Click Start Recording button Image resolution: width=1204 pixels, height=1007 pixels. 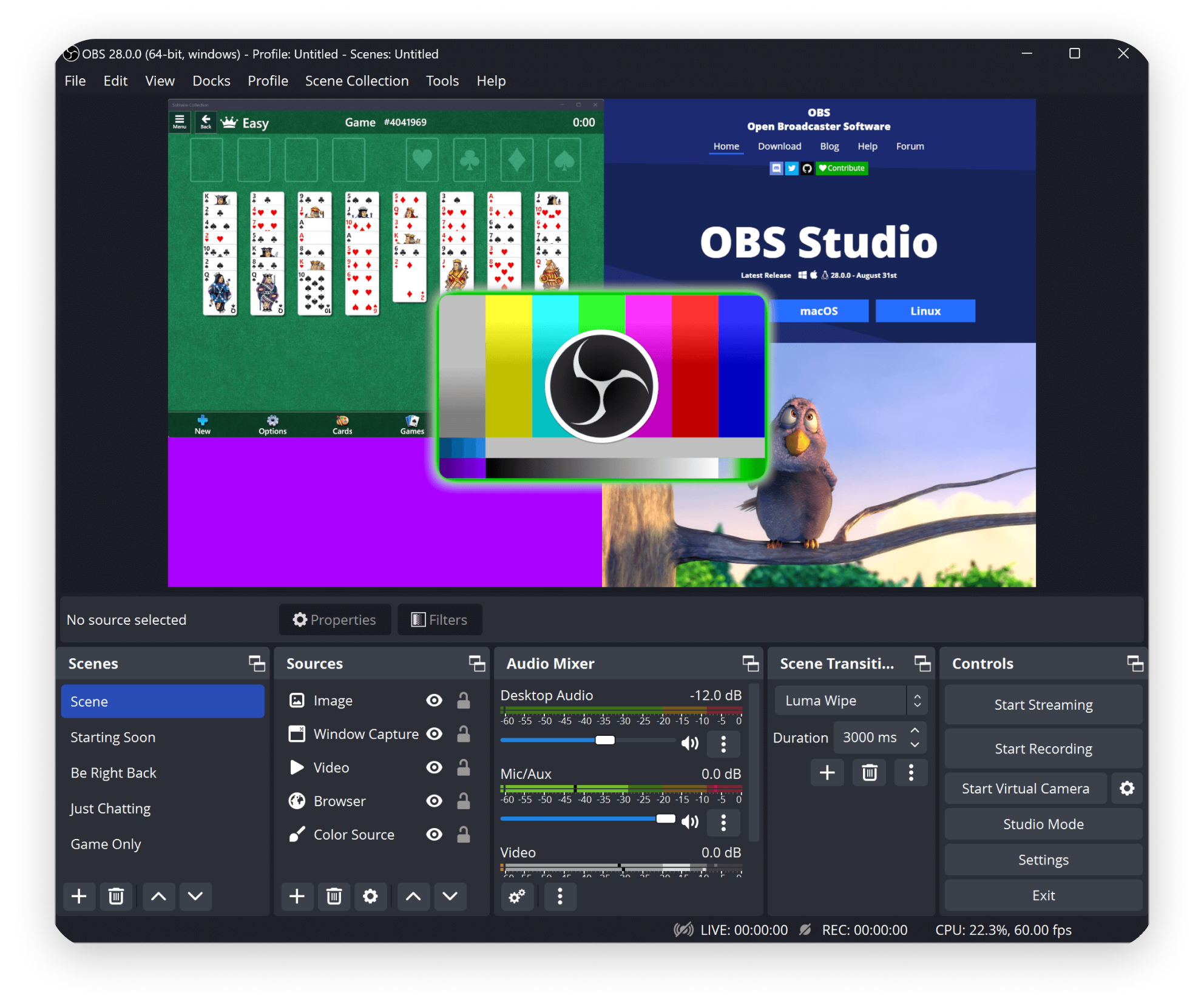[x=1043, y=749]
